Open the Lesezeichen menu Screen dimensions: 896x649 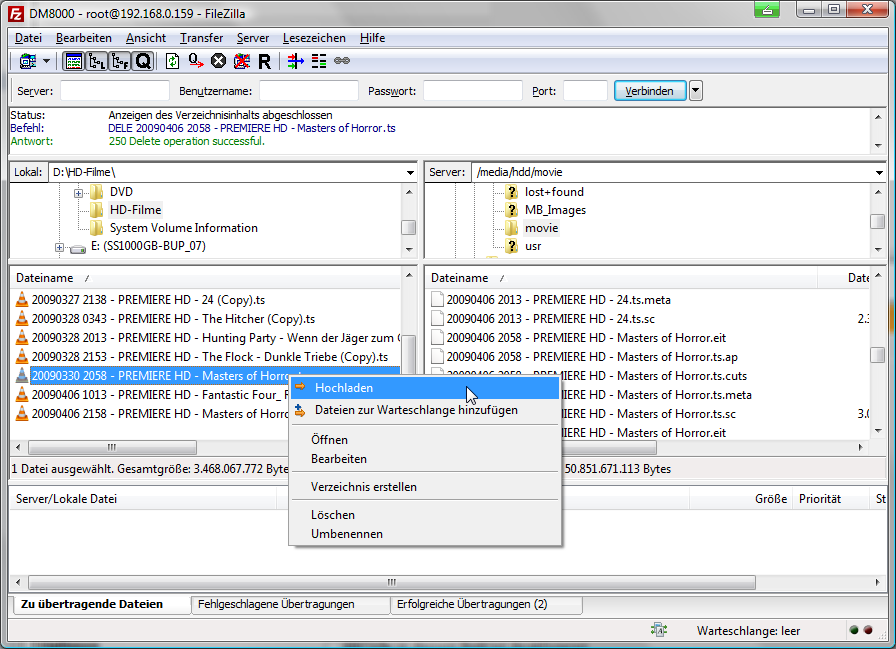point(314,38)
